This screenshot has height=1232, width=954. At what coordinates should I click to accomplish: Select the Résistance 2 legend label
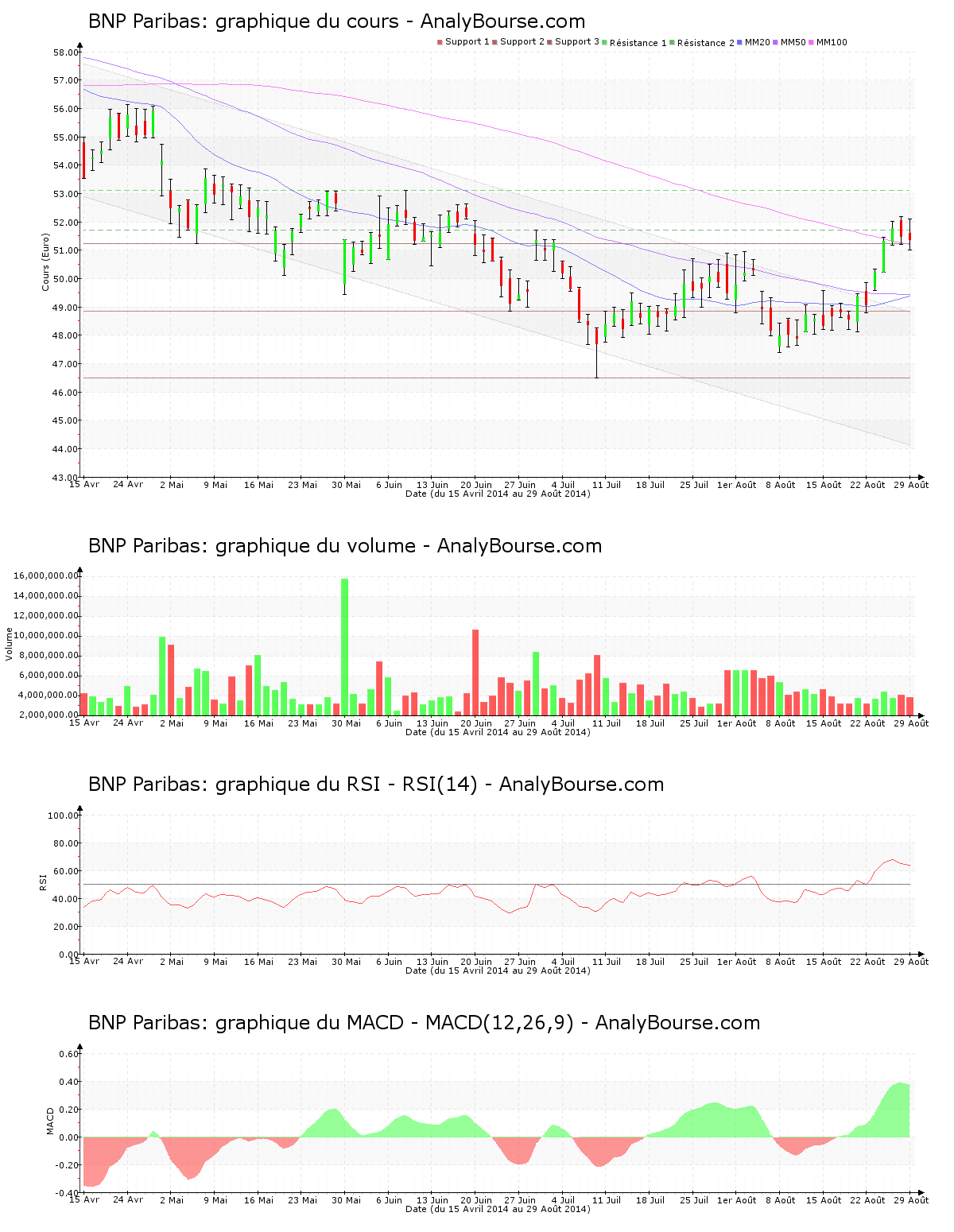tap(706, 43)
